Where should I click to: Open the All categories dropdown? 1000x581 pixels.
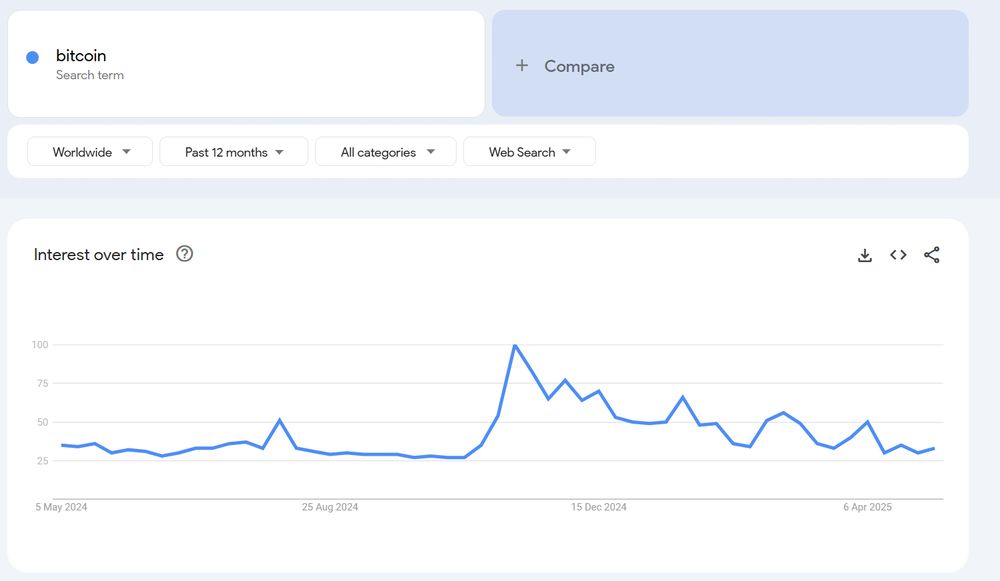pos(386,152)
